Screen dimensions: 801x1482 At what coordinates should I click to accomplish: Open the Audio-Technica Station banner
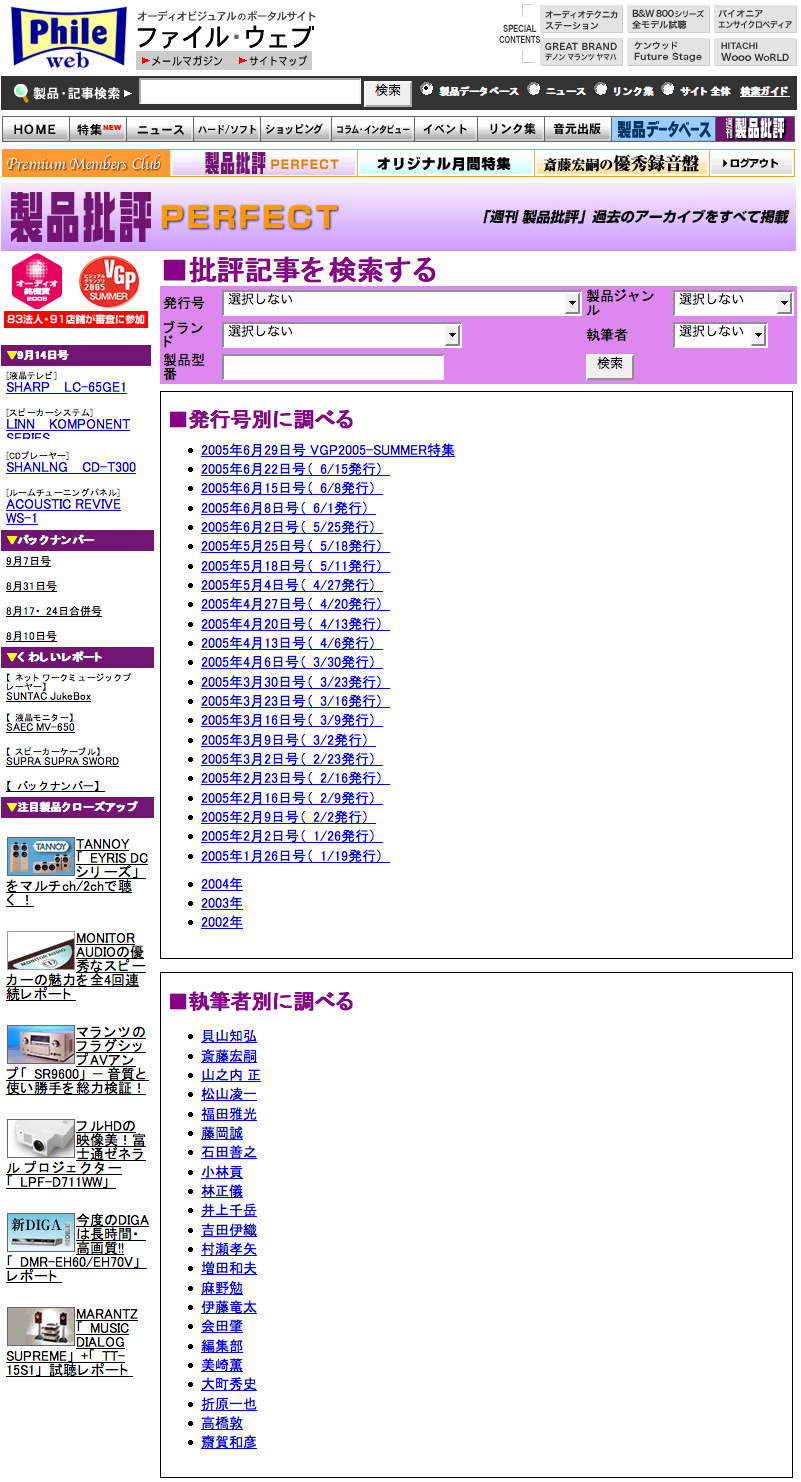(582, 20)
